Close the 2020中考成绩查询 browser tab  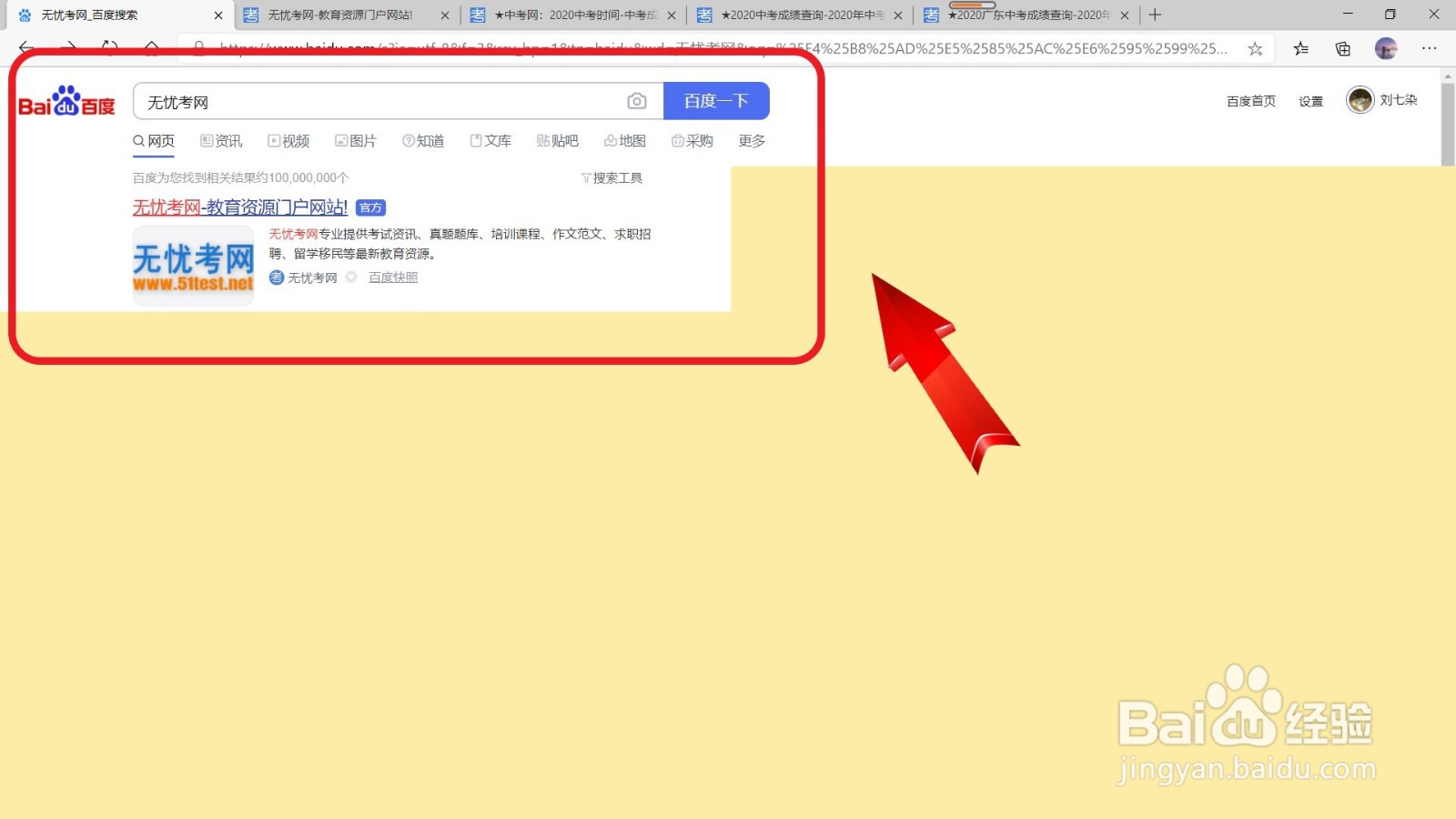[898, 15]
